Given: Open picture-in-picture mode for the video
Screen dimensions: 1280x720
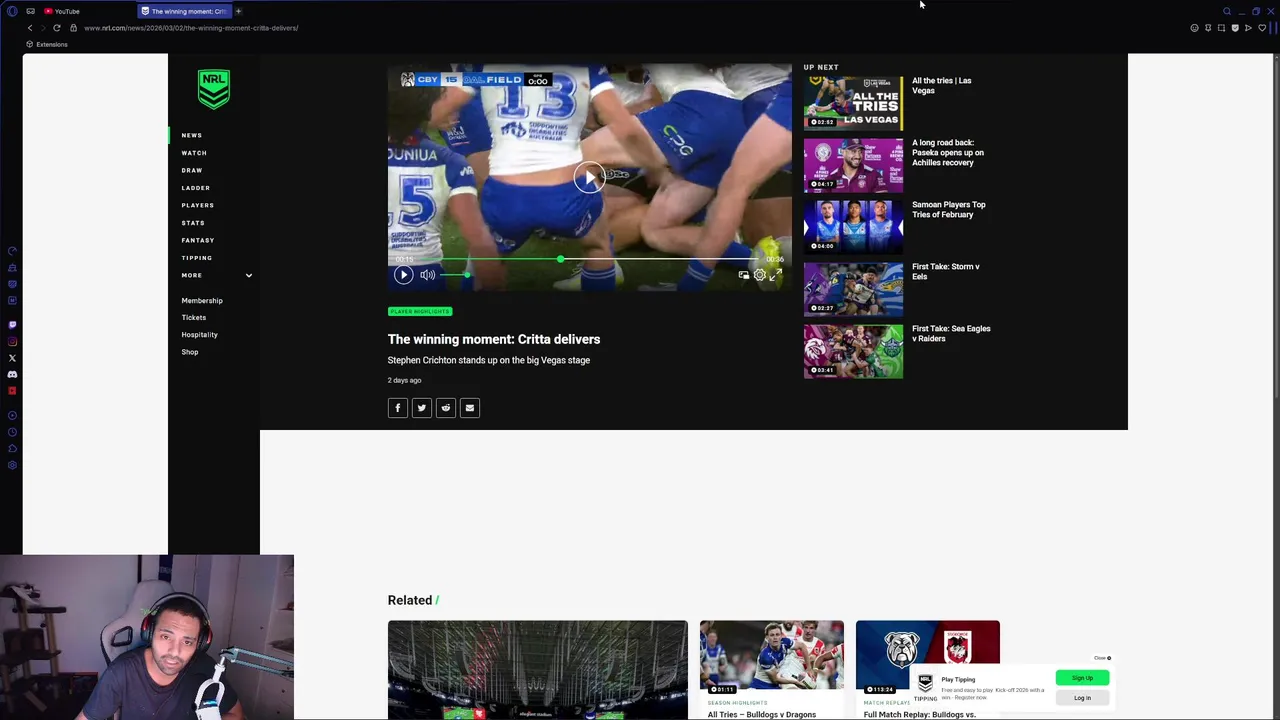Looking at the screenshot, I should (x=743, y=275).
